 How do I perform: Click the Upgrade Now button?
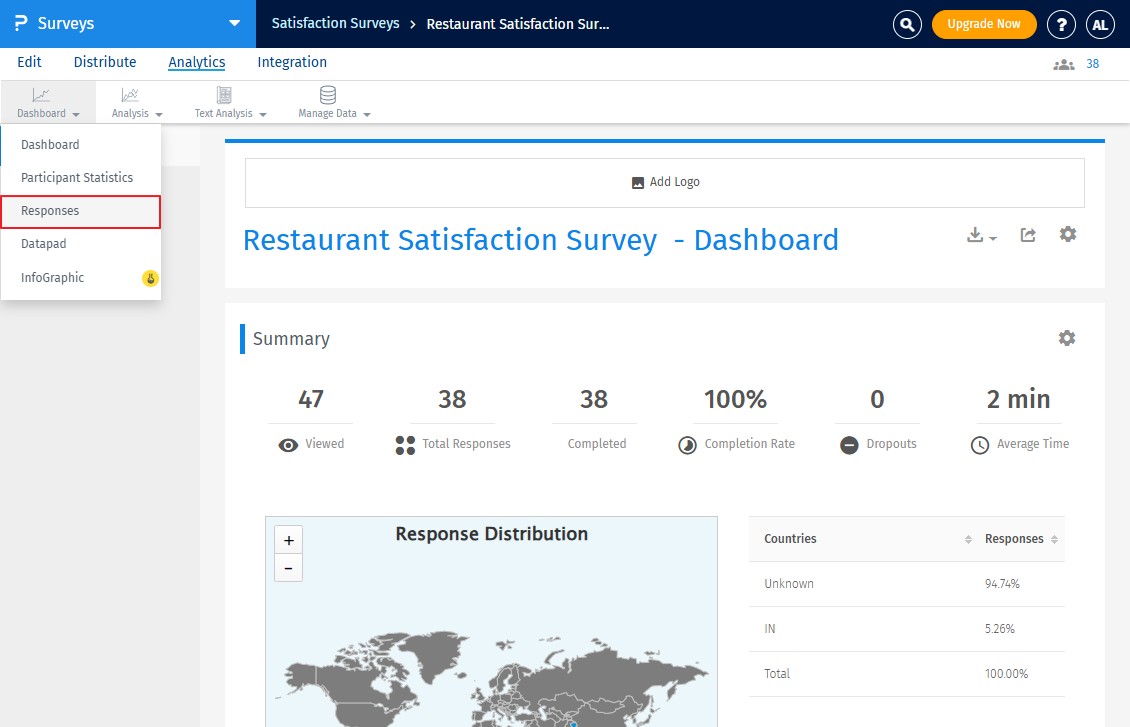click(x=984, y=24)
